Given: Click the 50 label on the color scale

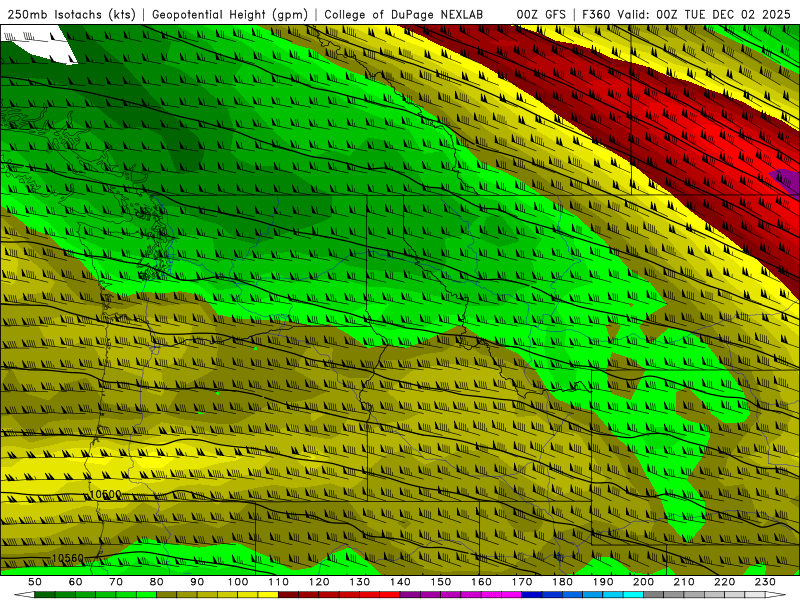Looking at the screenshot, I should tap(35, 582).
